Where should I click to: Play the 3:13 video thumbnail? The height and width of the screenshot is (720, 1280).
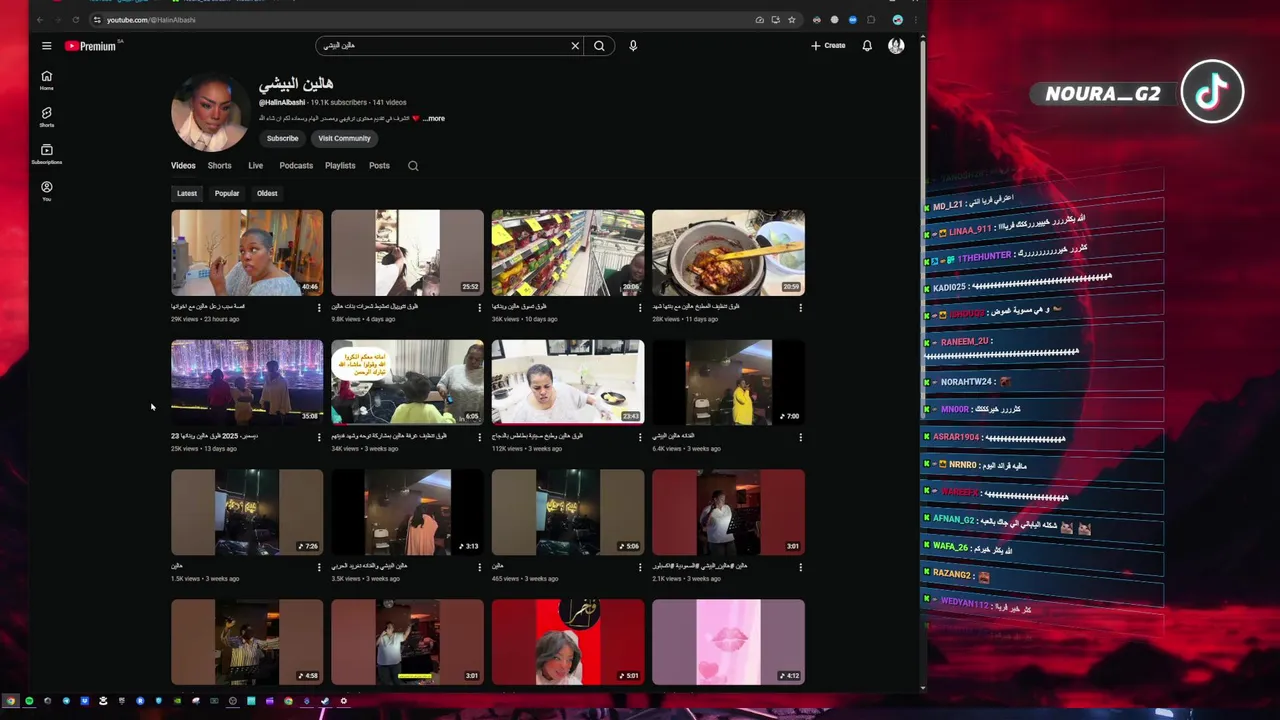point(407,512)
